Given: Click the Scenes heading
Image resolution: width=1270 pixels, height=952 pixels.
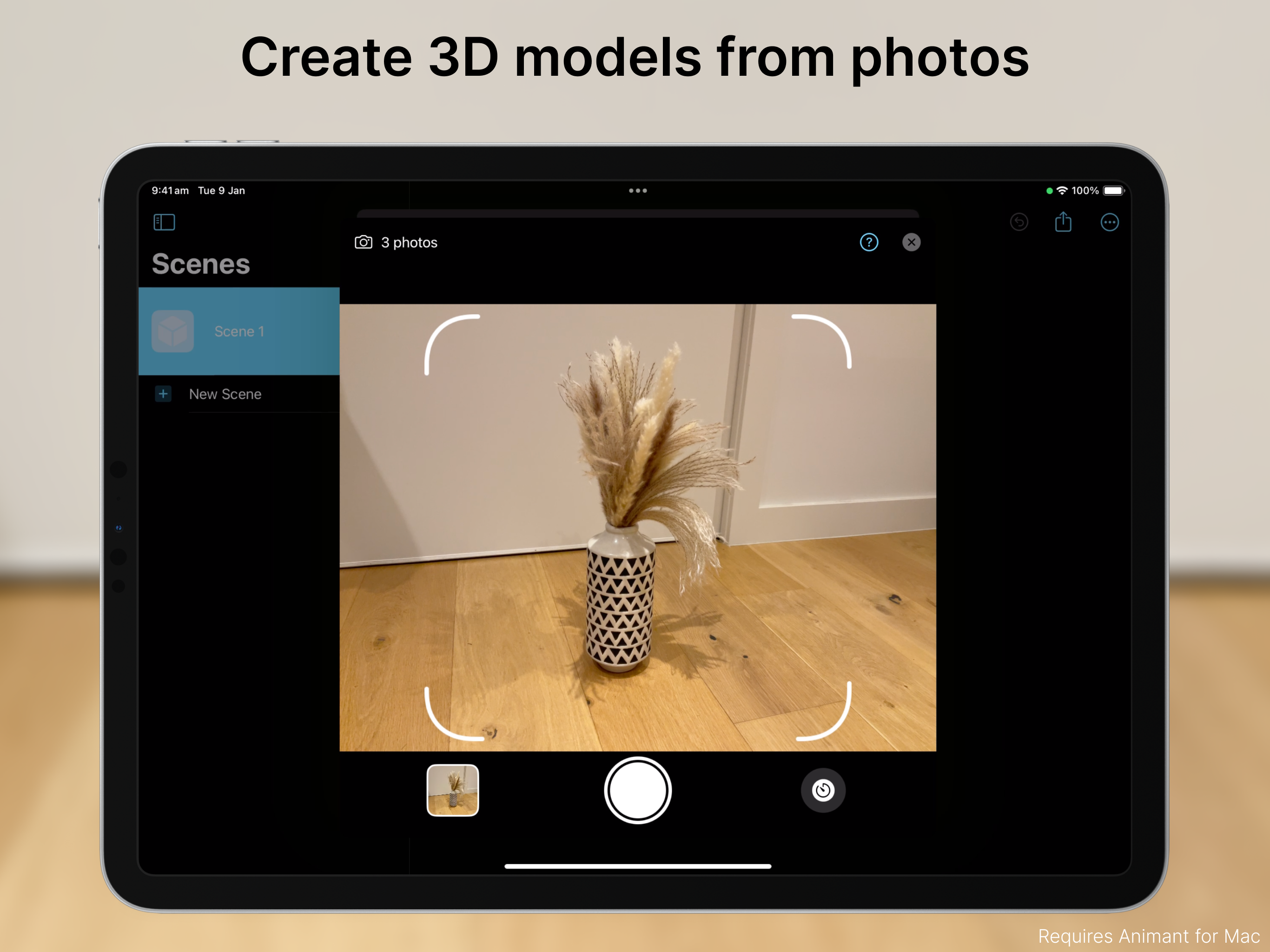Looking at the screenshot, I should (x=201, y=264).
